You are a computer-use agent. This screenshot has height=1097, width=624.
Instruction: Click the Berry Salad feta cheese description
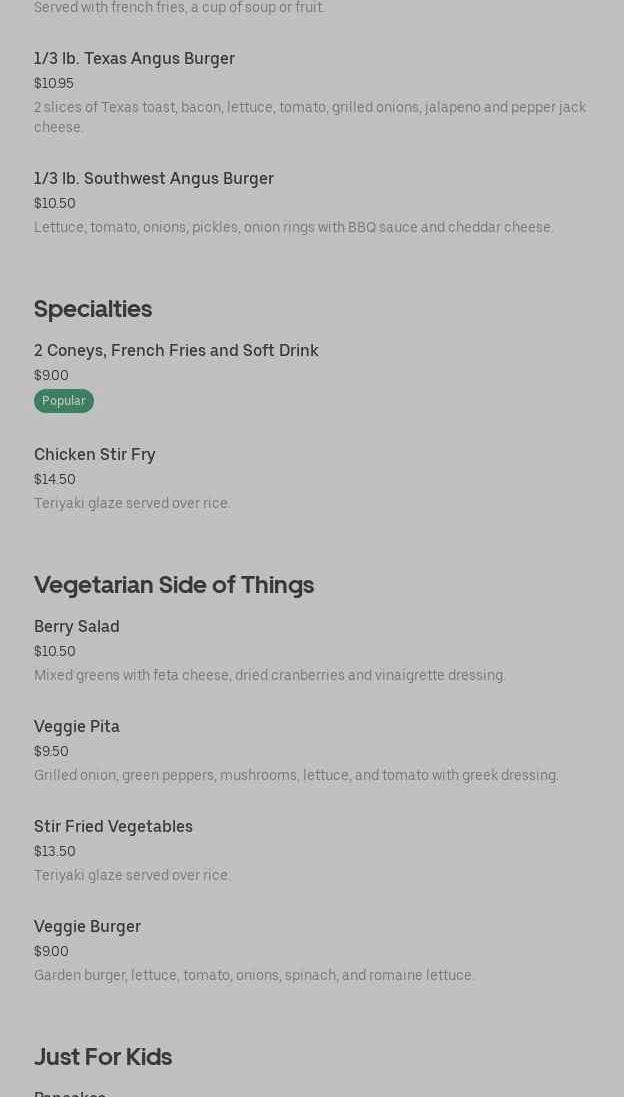[270, 676]
